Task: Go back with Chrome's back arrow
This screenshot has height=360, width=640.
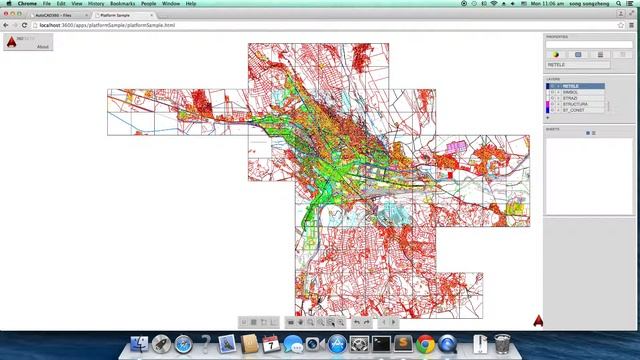Action: coord(6,25)
